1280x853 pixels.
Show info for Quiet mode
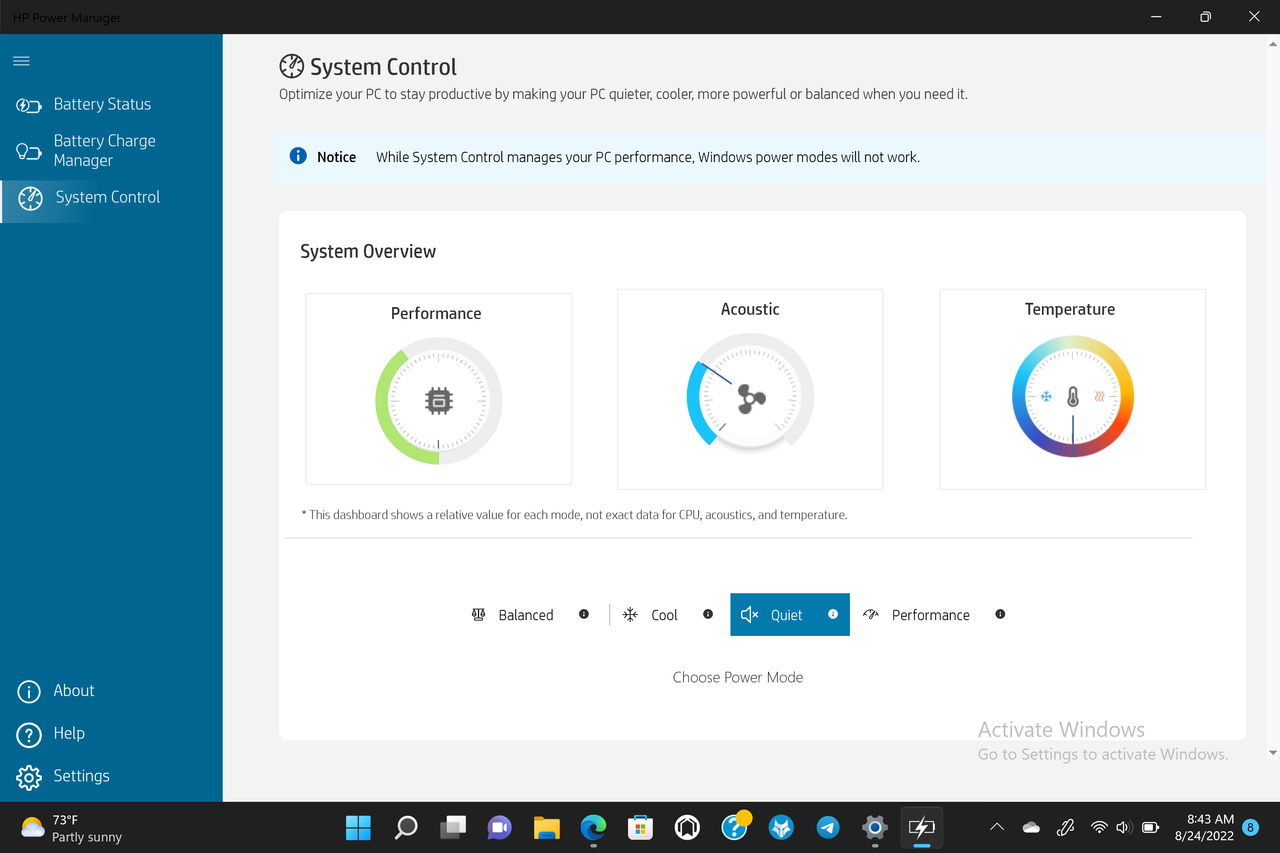click(833, 614)
